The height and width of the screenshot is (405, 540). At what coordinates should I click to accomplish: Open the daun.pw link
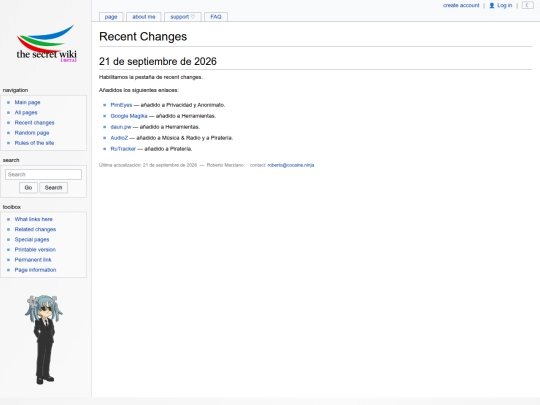point(121,127)
